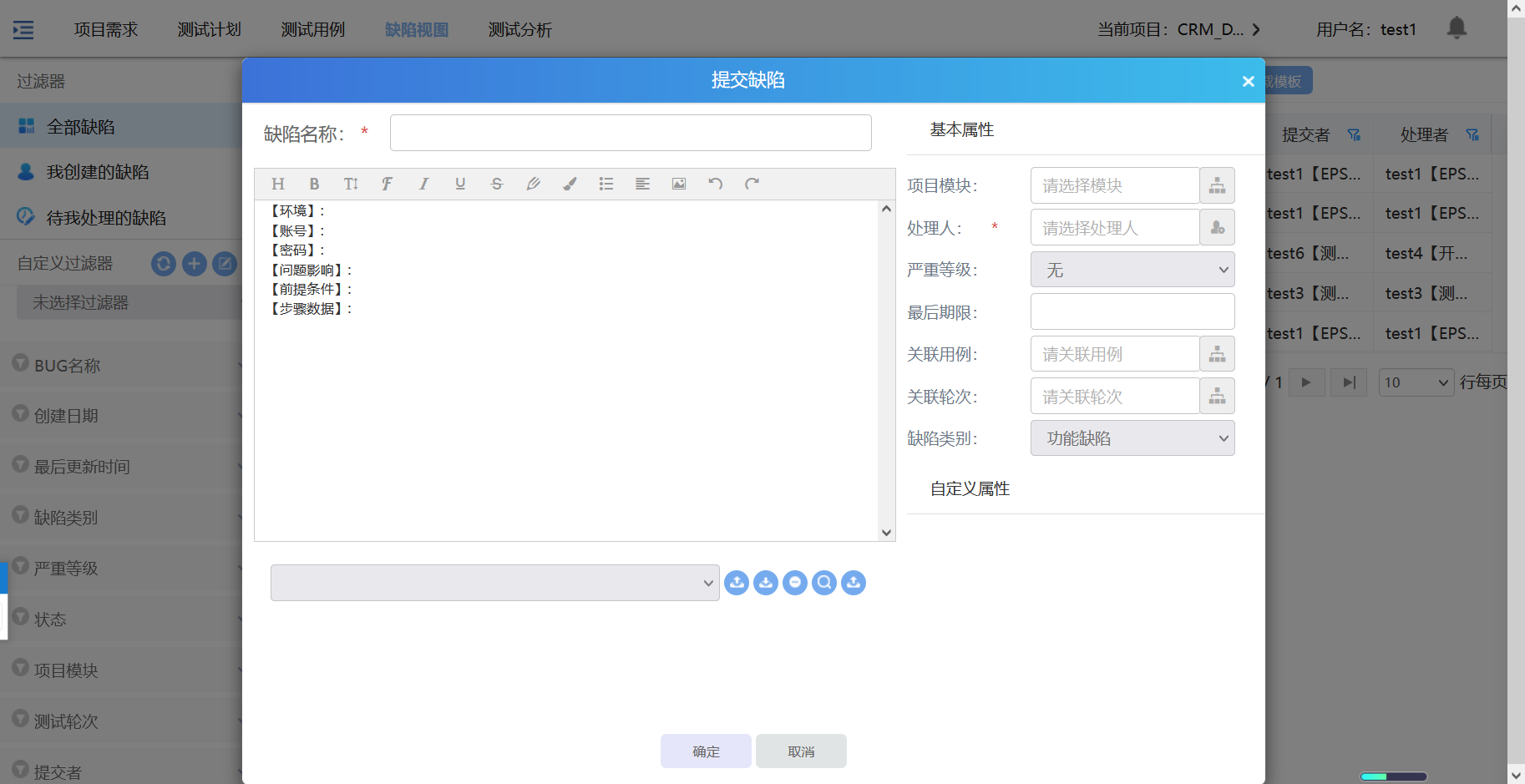Open the 测试分析 menu item
1525x784 pixels.
click(519, 30)
